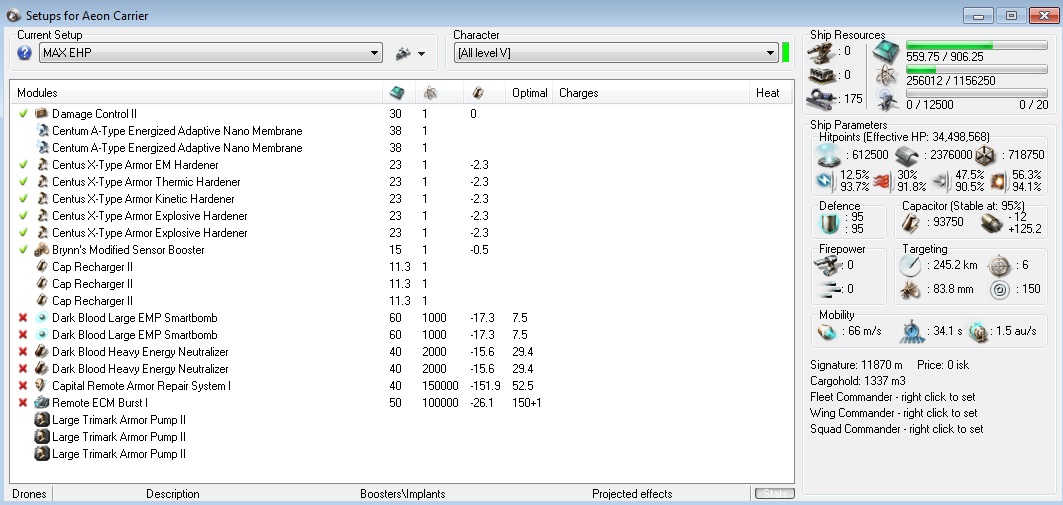Toggle Capital Remote Armor Repair System I status
The image size is (1063, 505).
pyautogui.click(x=23, y=386)
